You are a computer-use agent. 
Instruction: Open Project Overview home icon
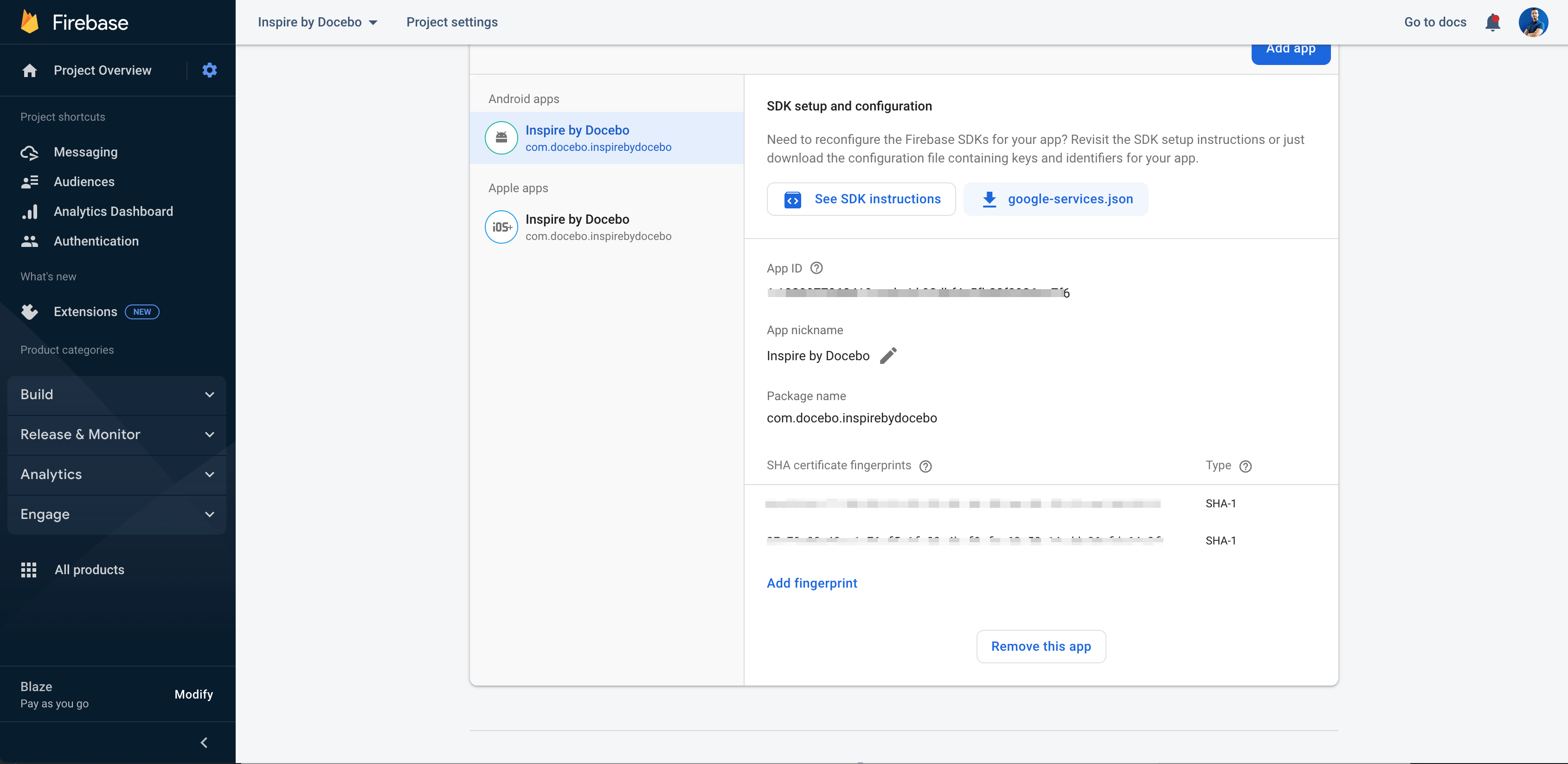click(29, 71)
